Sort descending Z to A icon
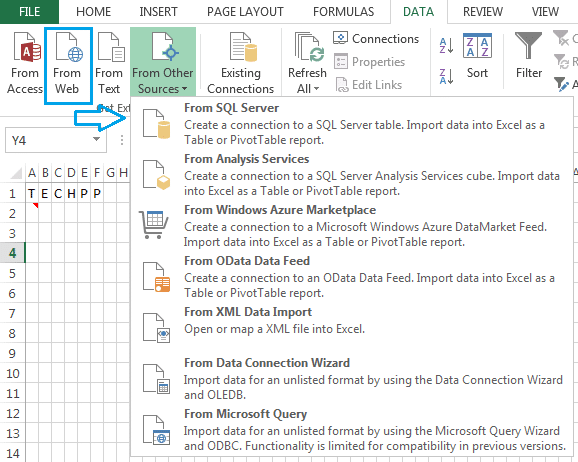The width and height of the screenshot is (578, 462). coord(446,76)
